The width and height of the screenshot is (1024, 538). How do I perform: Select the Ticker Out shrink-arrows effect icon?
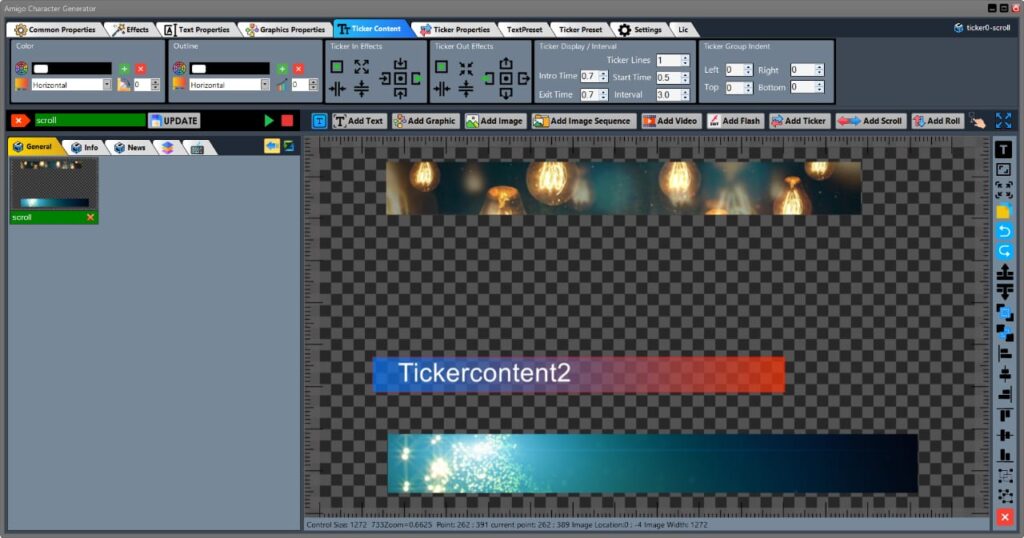pyautogui.click(x=466, y=68)
